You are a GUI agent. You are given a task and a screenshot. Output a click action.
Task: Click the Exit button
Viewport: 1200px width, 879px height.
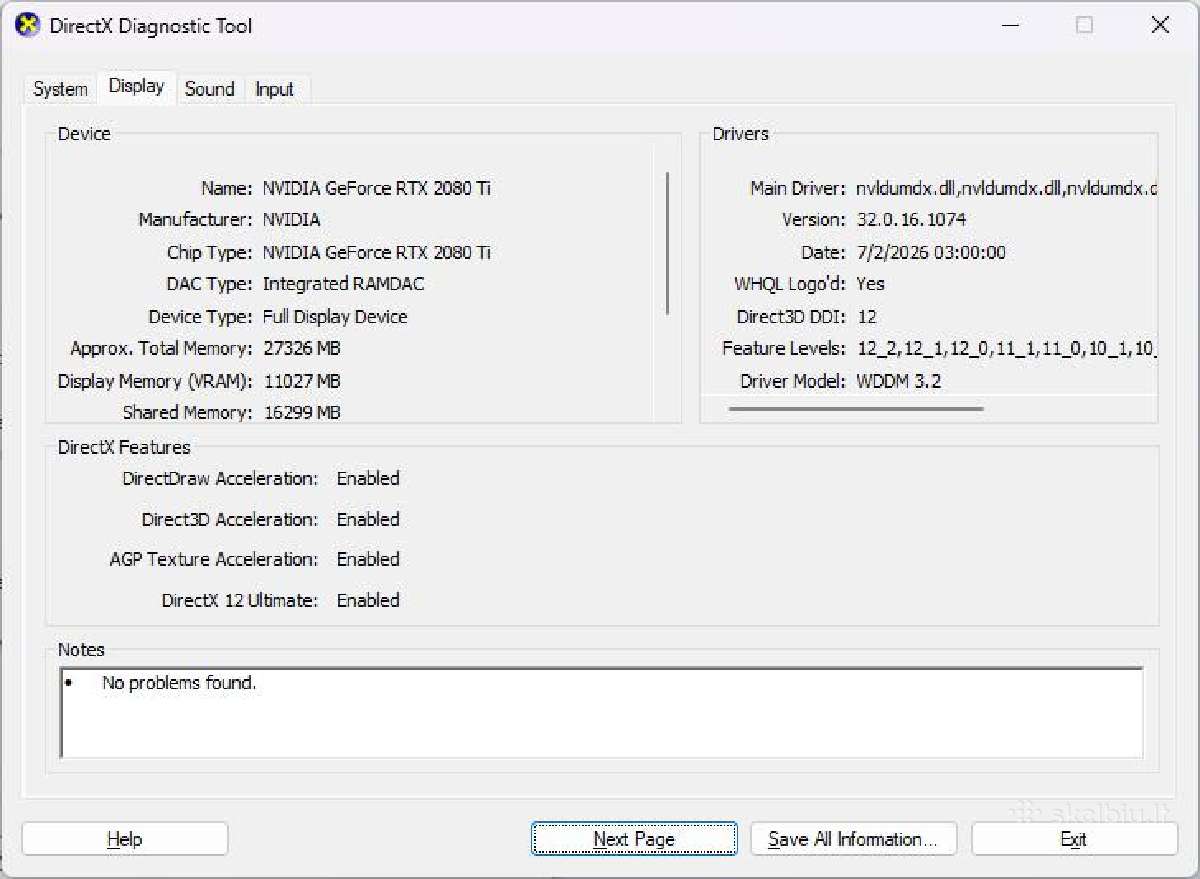coord(1074,839)
